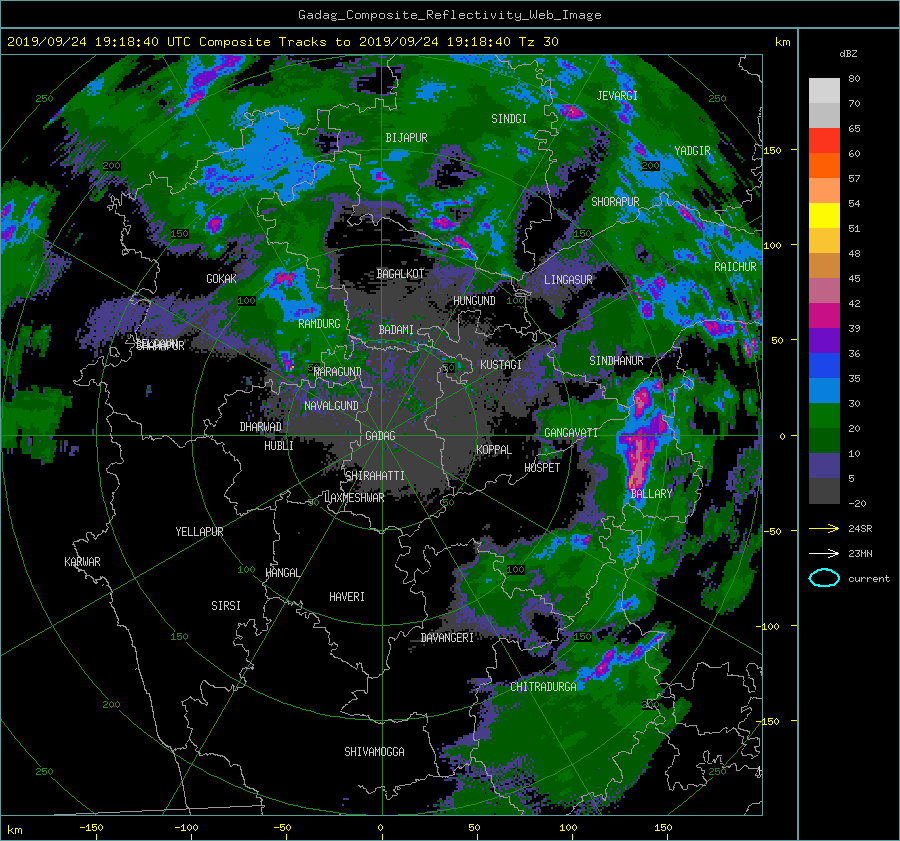Click the yellow 24SR track arrow icon
The image size is (900, 841).
[x=824, y=528]
